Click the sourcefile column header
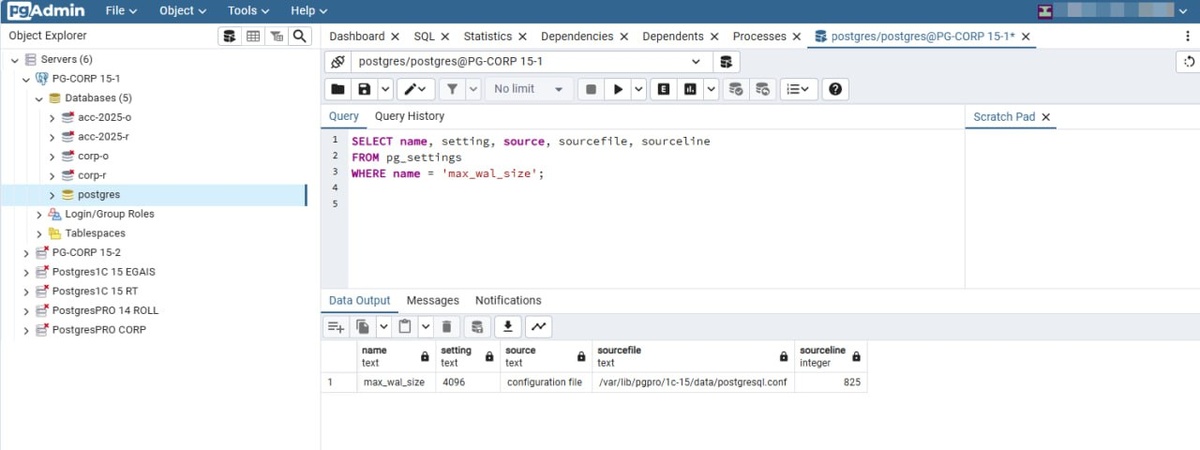This screenshot has height=450, width=1200. click(x=691, y=357)
